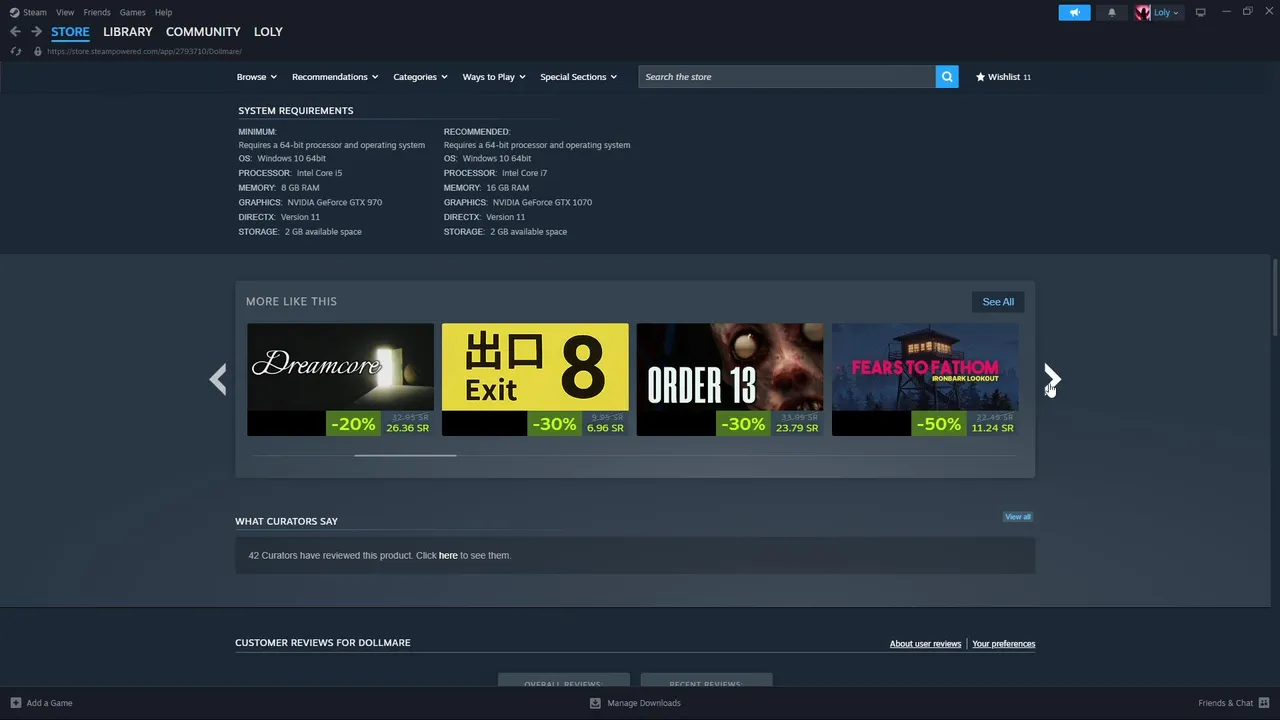Screen dimensions: 1280x720
Task: Open the LOLY profile tab
Action: click(x=268, y=32)
